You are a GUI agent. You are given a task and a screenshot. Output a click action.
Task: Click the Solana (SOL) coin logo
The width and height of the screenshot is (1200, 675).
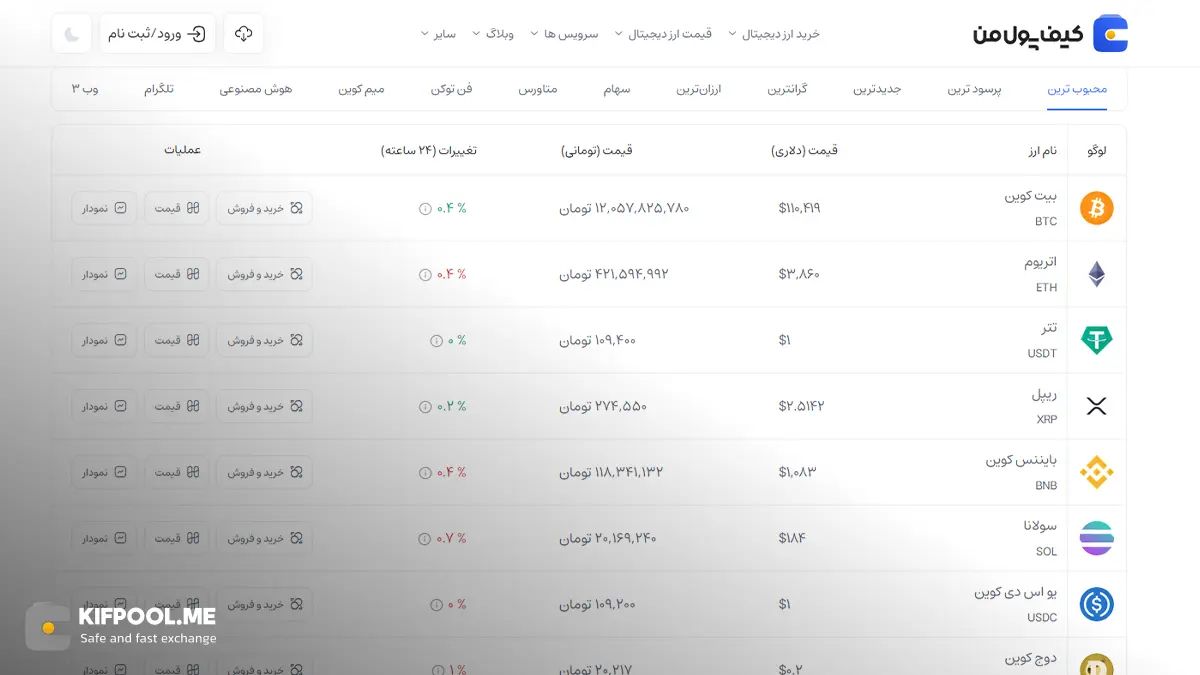1096,538
